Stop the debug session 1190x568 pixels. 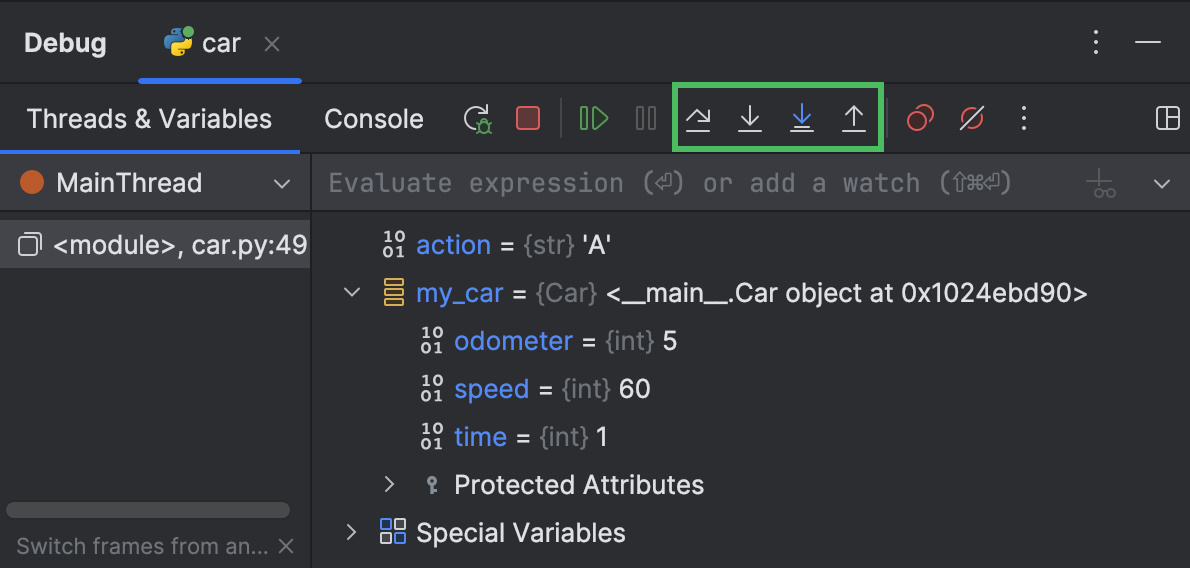pyautogui.click(x=527, y=118)
